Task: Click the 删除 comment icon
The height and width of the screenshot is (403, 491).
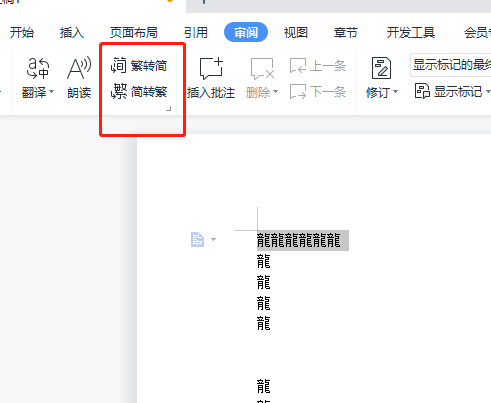Action: click(262, 69)
